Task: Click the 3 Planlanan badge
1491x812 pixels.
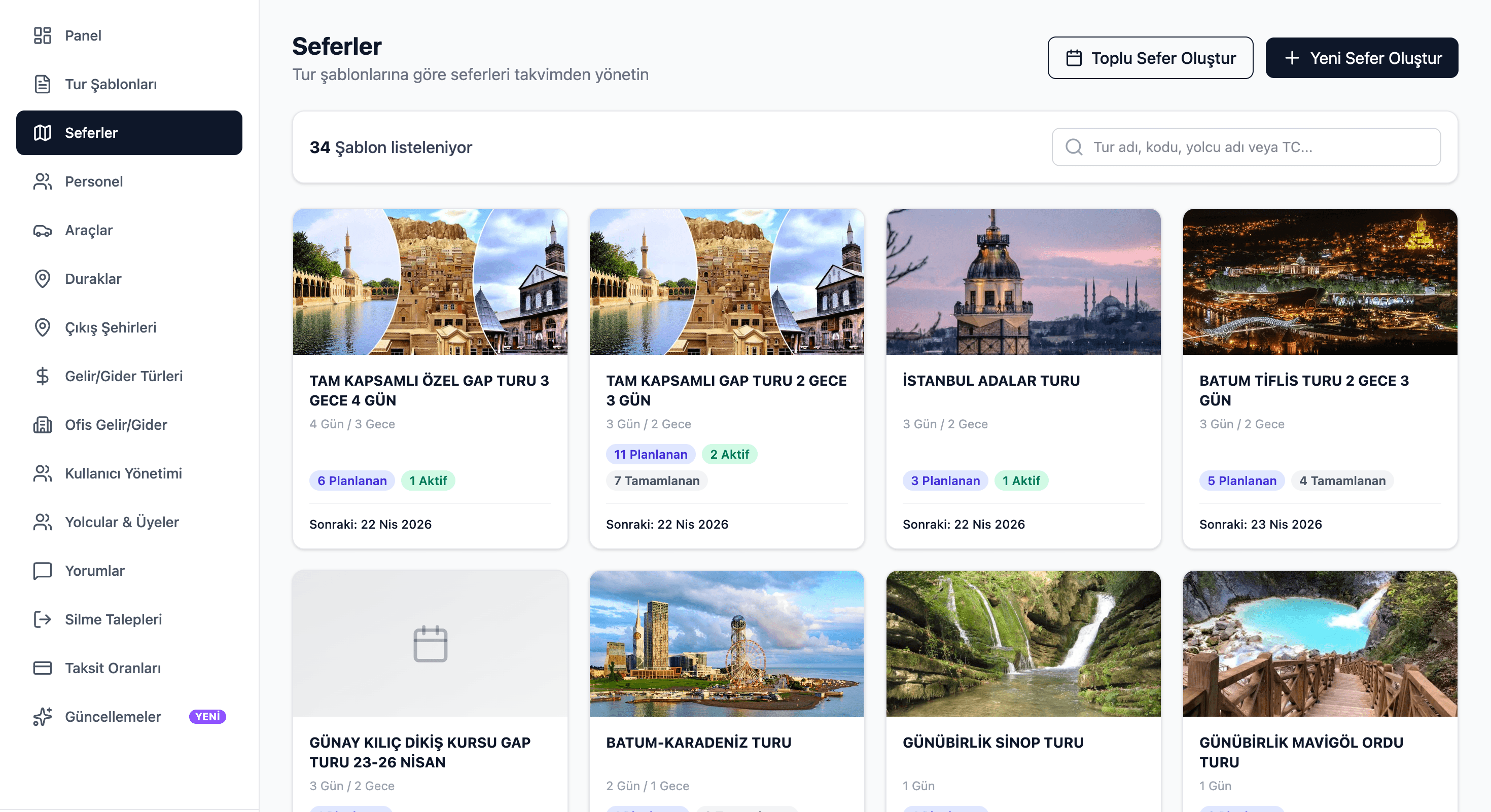Action: coord(945,481)
